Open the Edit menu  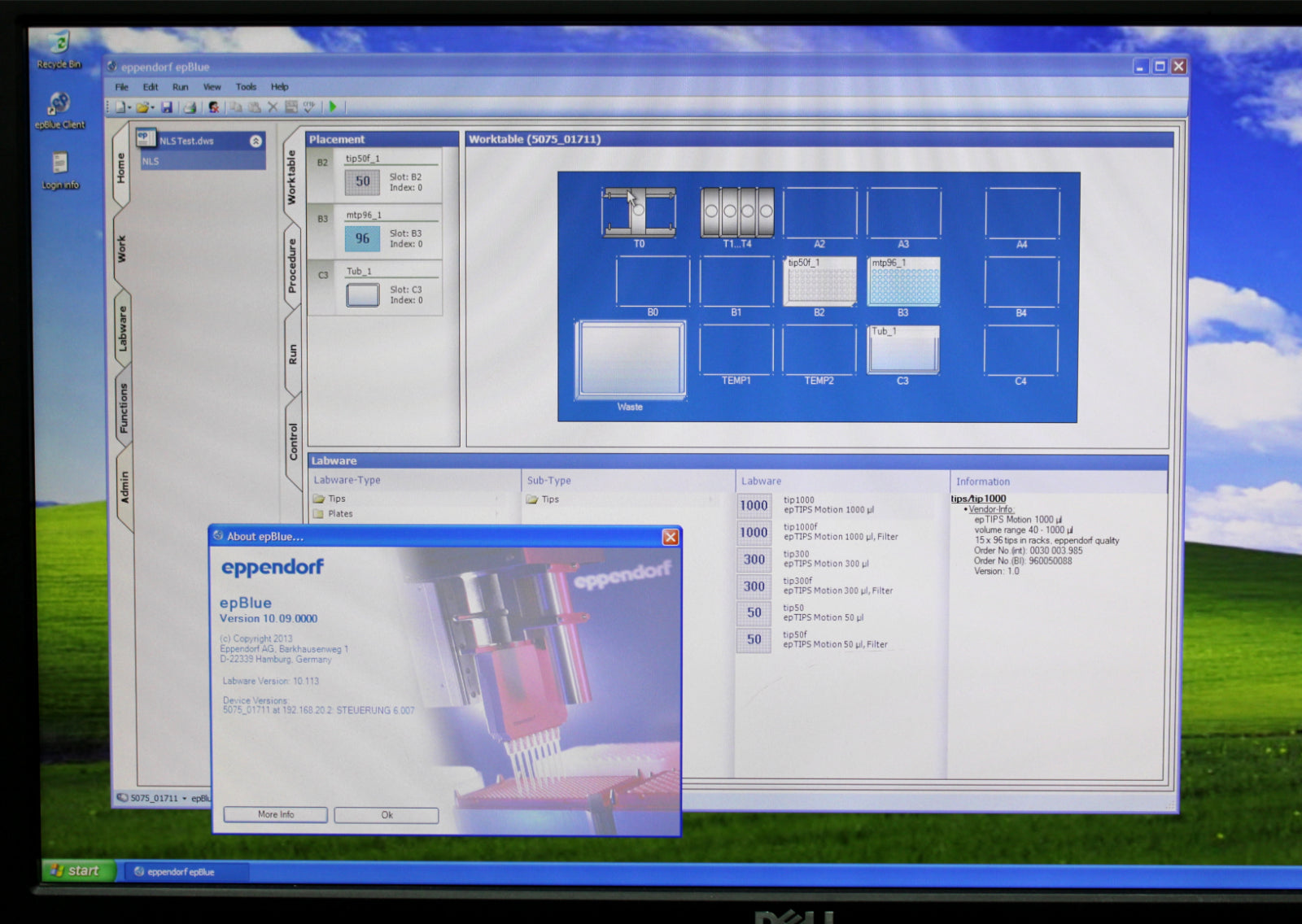151,87
